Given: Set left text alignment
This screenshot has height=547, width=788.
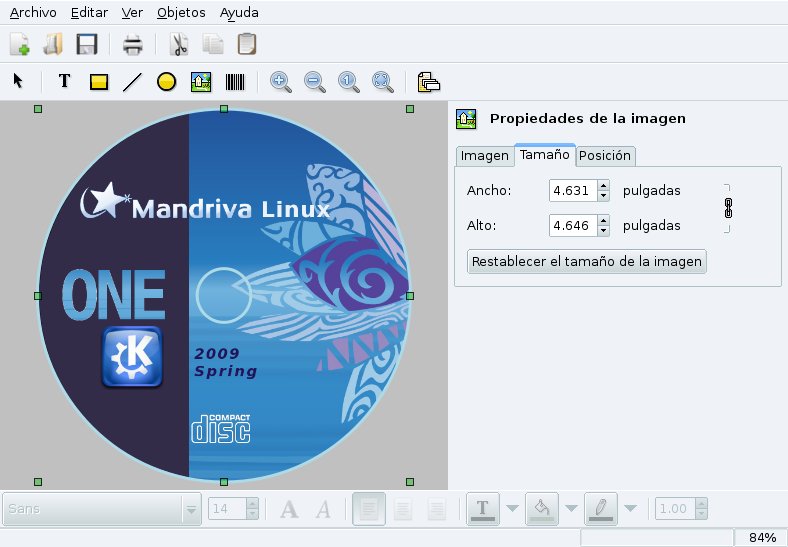Looking at the screenshot, I should [x=369, y=509].
